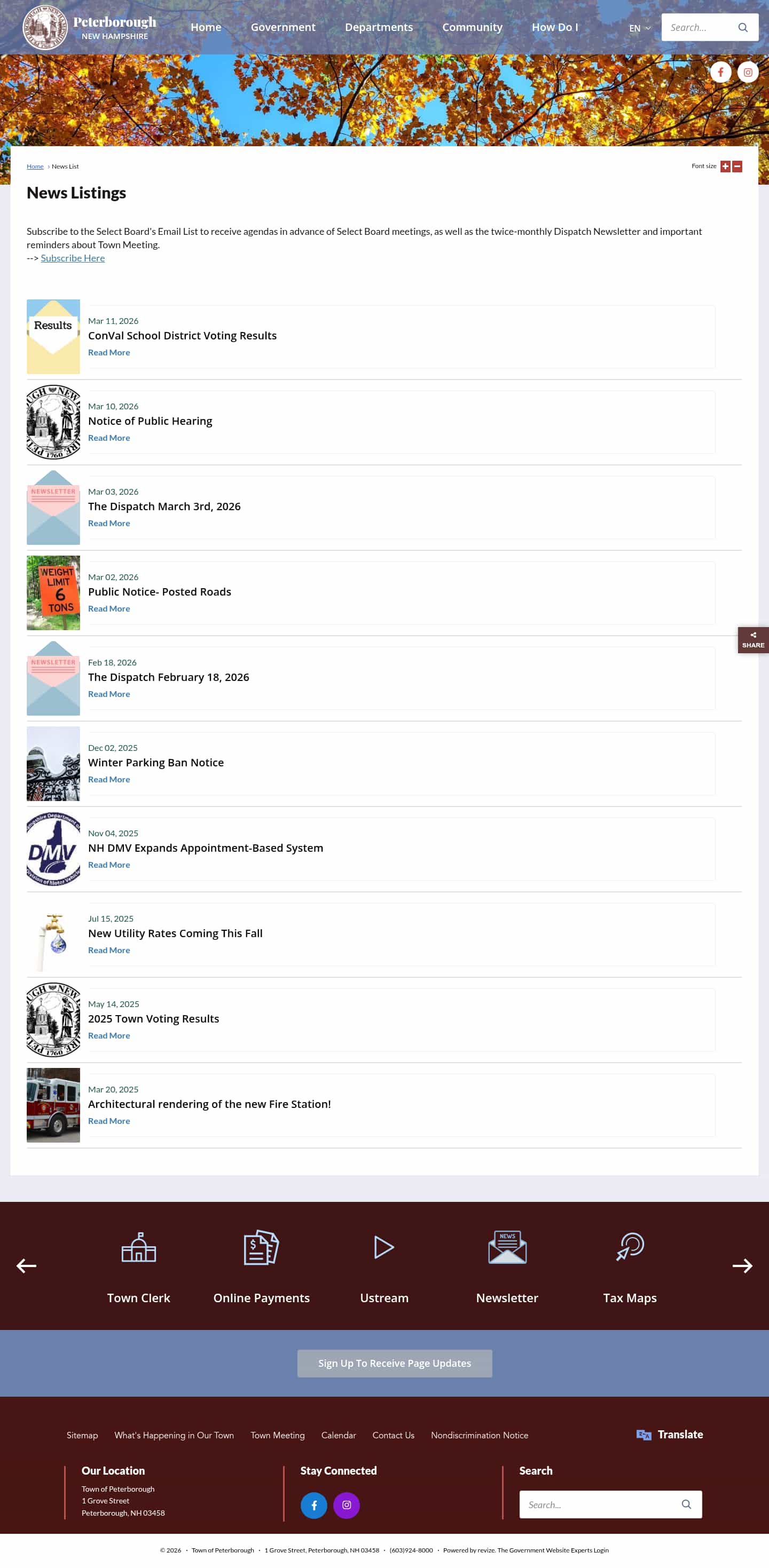Image resolution: width=769 pixels, height=1568 pixels.
Task: Open the Departments menu
Action: [x=379, y=27]
